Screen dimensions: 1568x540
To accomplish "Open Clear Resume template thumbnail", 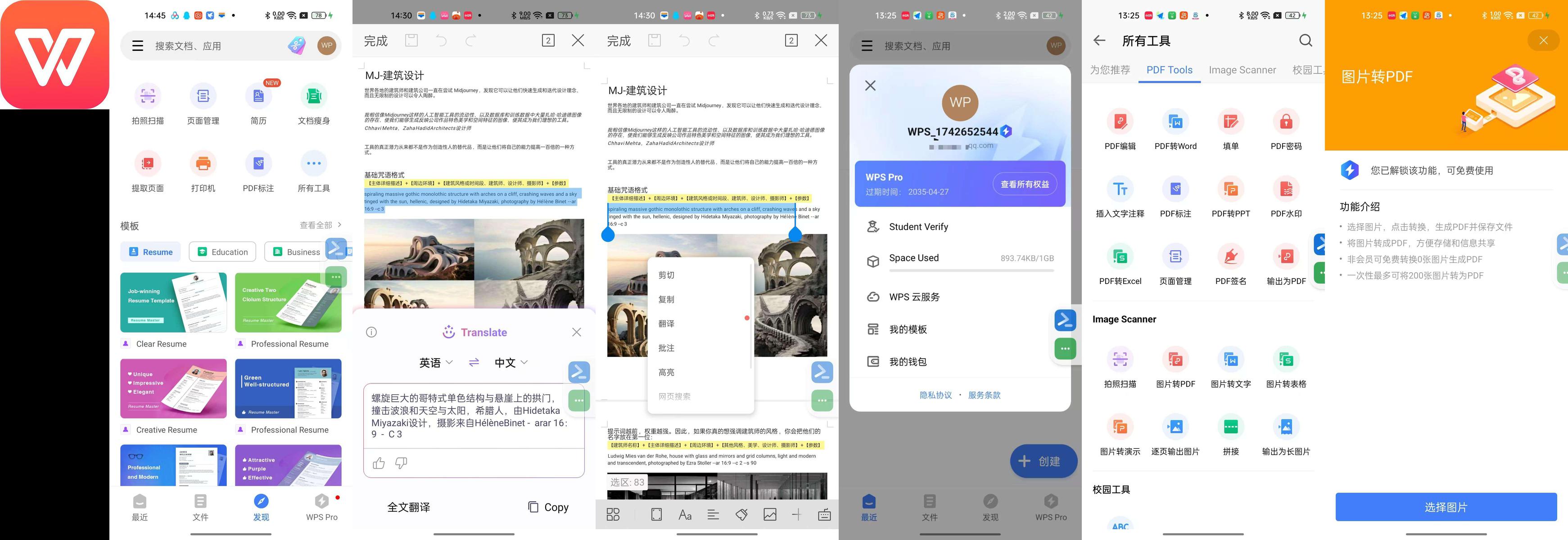I will [x=173, y=302].
